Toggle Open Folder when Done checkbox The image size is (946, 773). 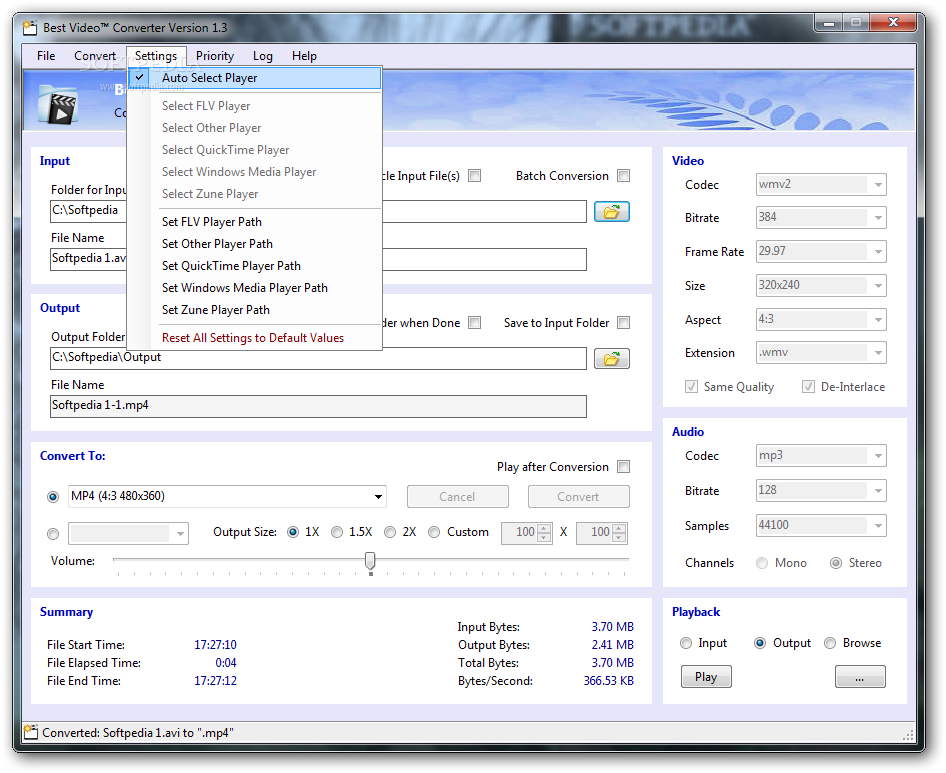click(x=475, y=323)
